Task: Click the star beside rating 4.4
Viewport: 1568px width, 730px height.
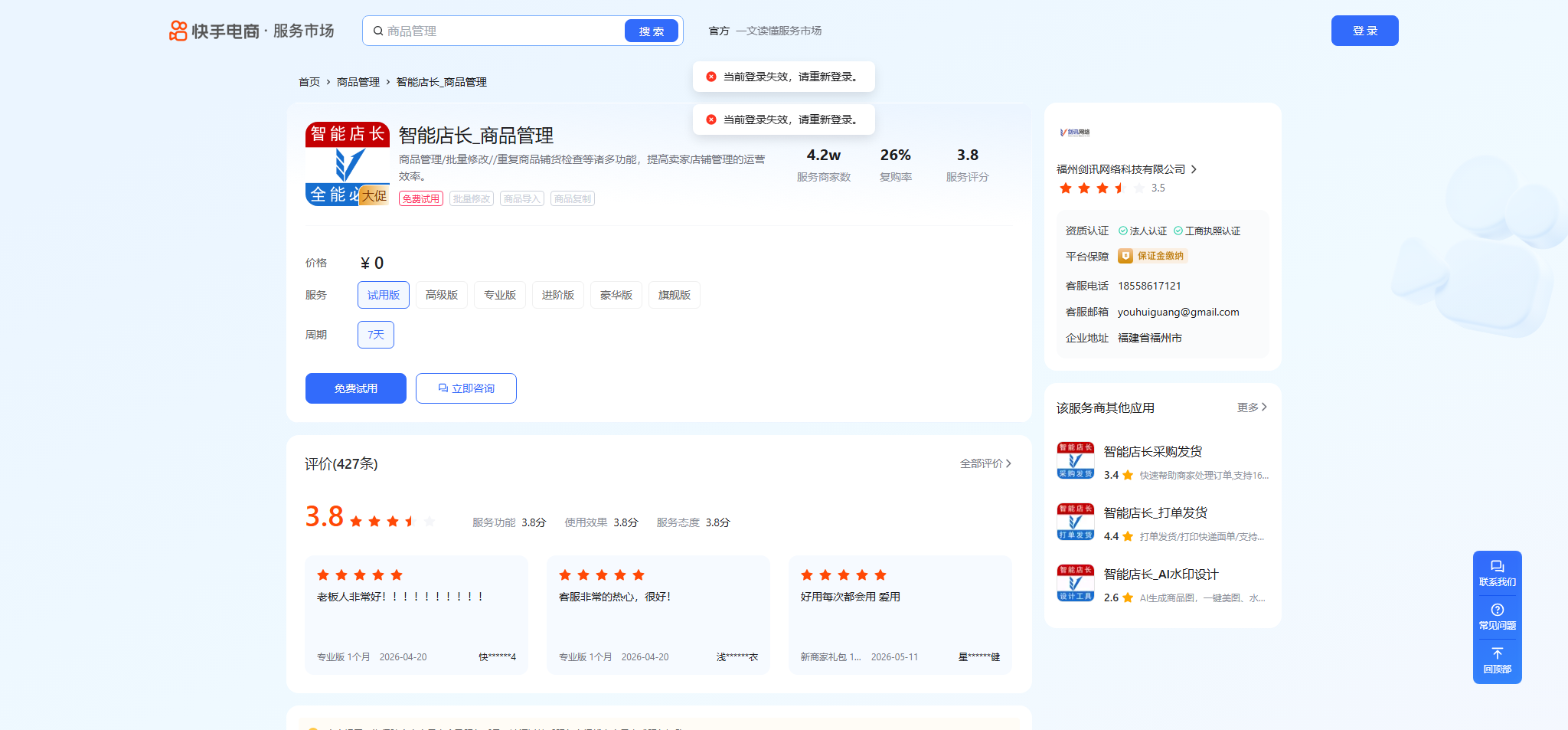Action: click(1128, 536)
